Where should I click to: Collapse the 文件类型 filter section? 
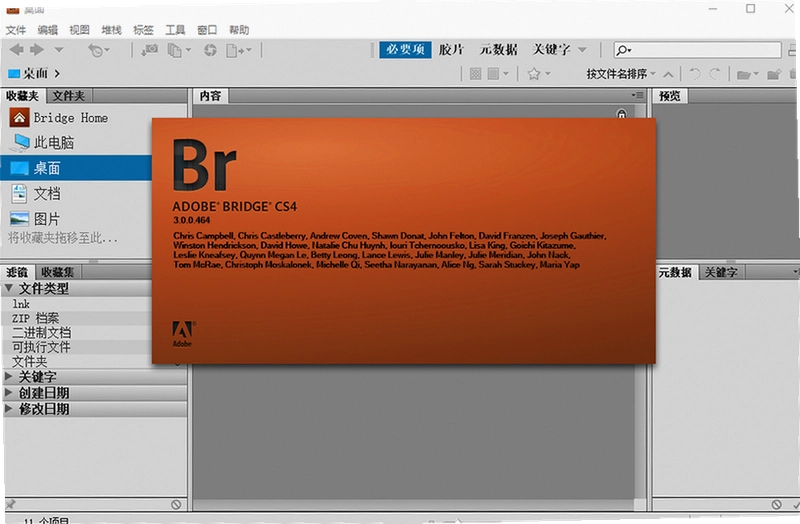[x=8, y=288]
